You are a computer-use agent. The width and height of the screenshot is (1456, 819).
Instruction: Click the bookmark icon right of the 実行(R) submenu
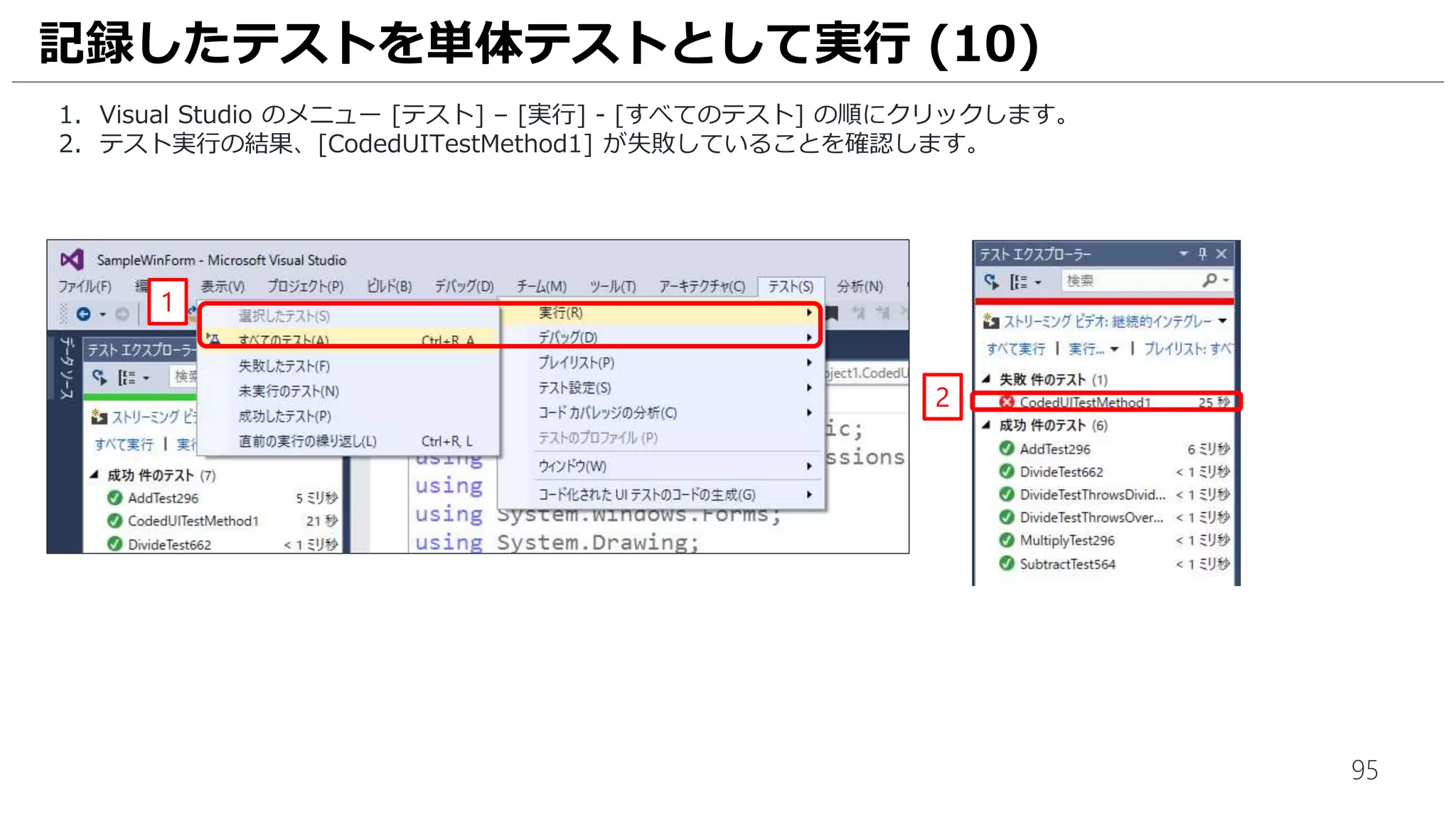click(832, 313)
